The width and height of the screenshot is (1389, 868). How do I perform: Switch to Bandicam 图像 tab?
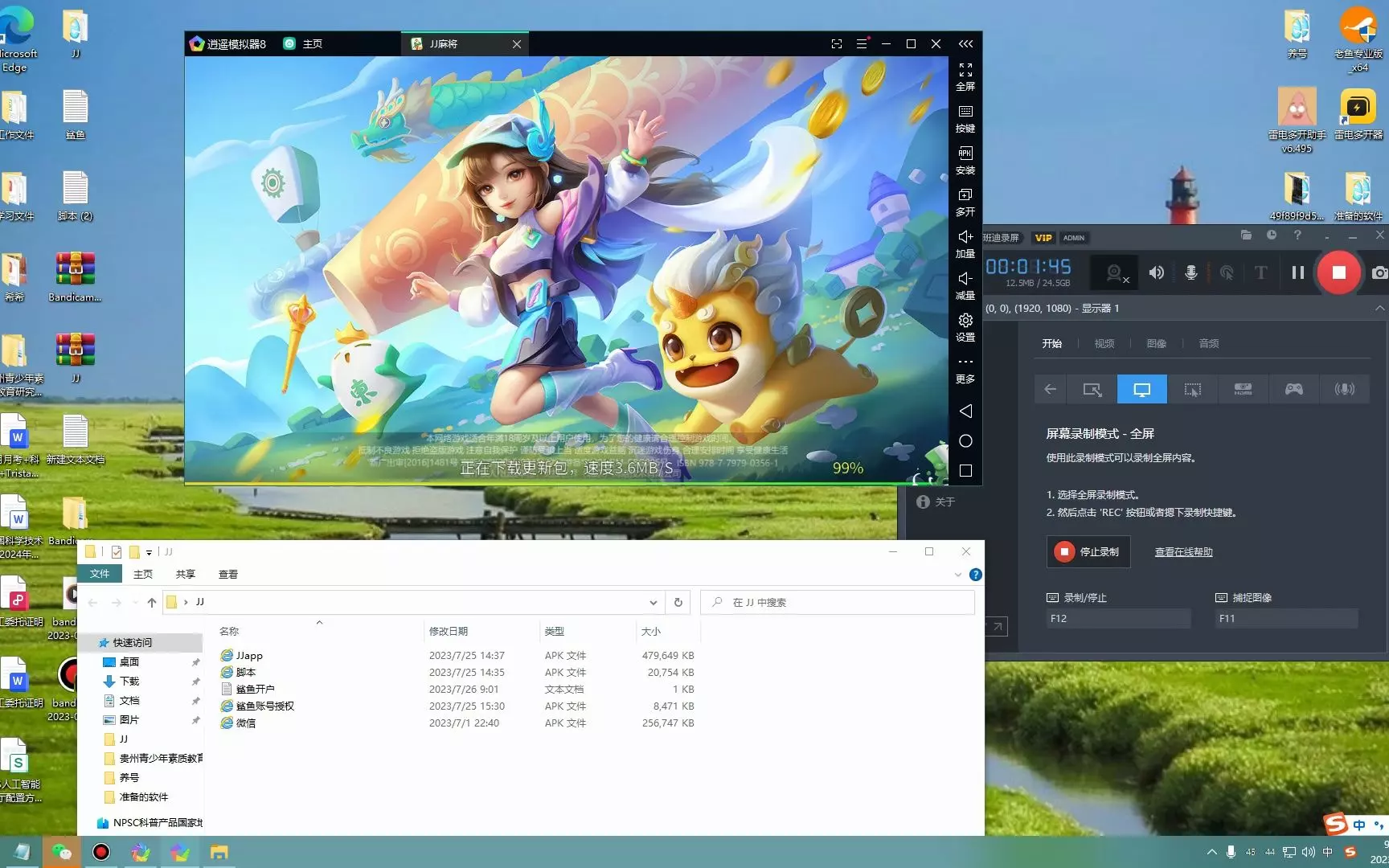pos(1157,344)
